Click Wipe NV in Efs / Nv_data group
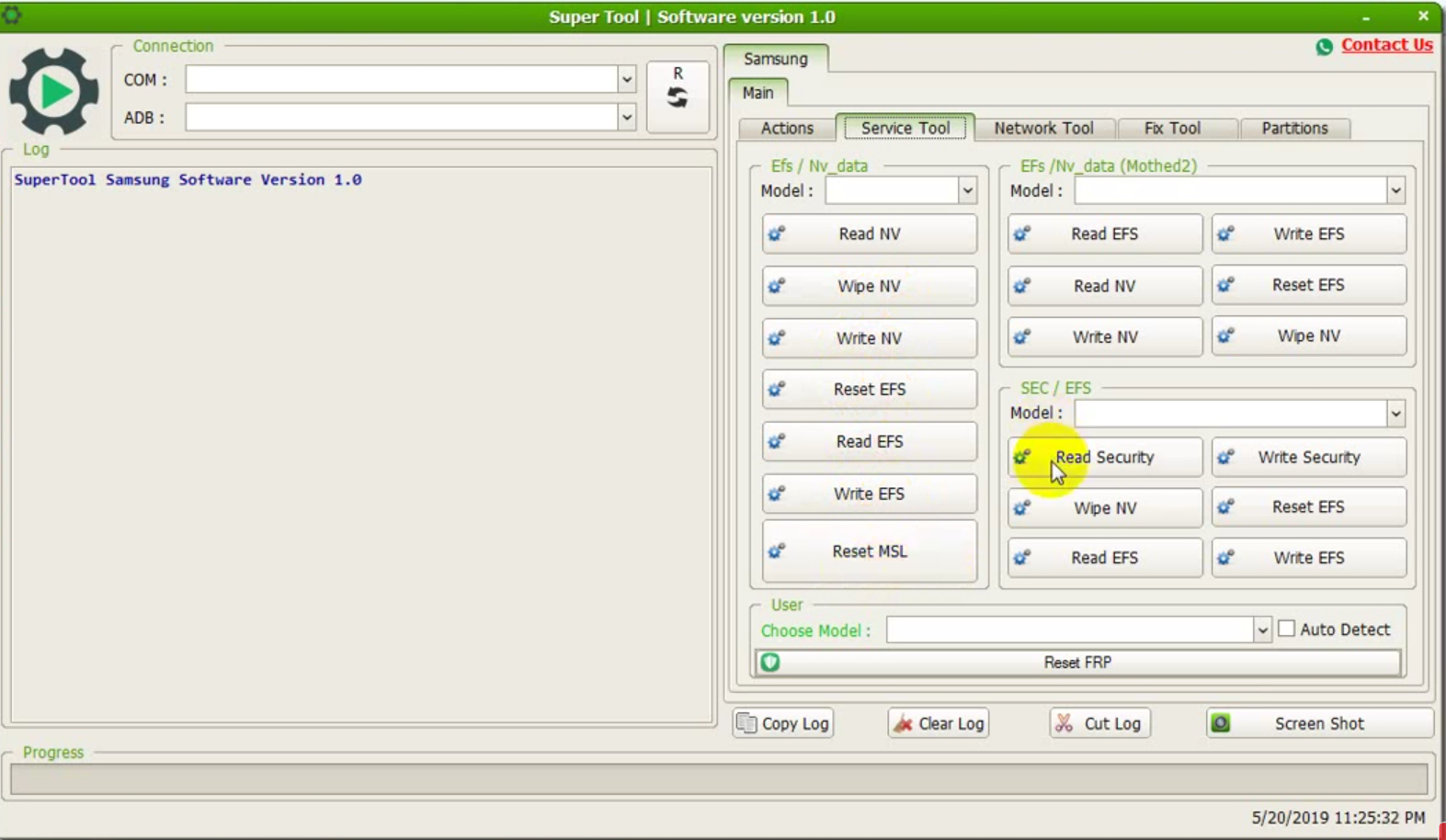The image size is (1446, 840). pyautogui.click(x=869, y=287)
